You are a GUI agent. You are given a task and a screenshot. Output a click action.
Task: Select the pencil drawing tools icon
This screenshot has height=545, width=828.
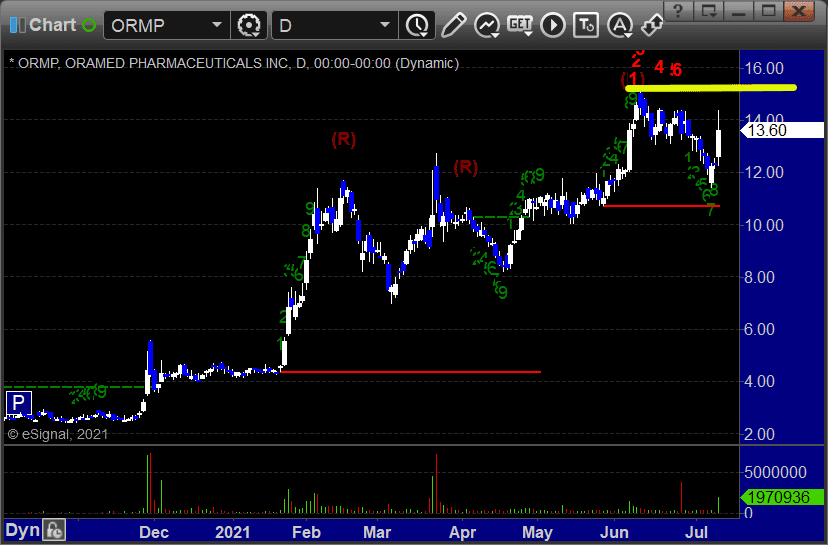(453, 25)
